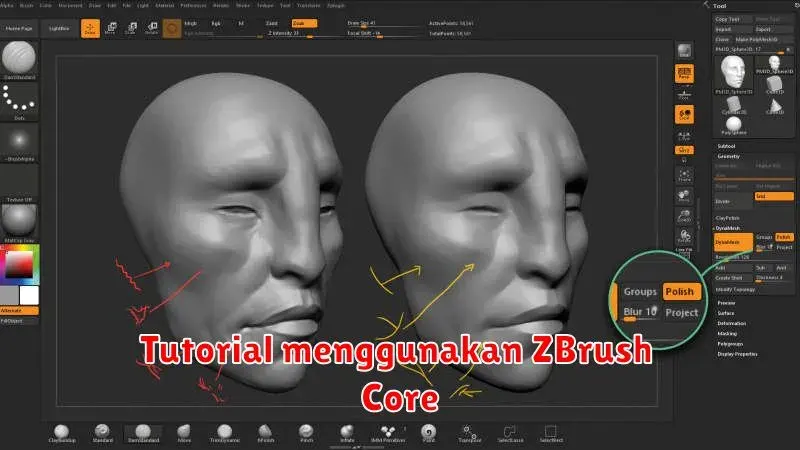Expand the Deformation section
Viewport: 800px width, 450px height.
tap(732, 323)
